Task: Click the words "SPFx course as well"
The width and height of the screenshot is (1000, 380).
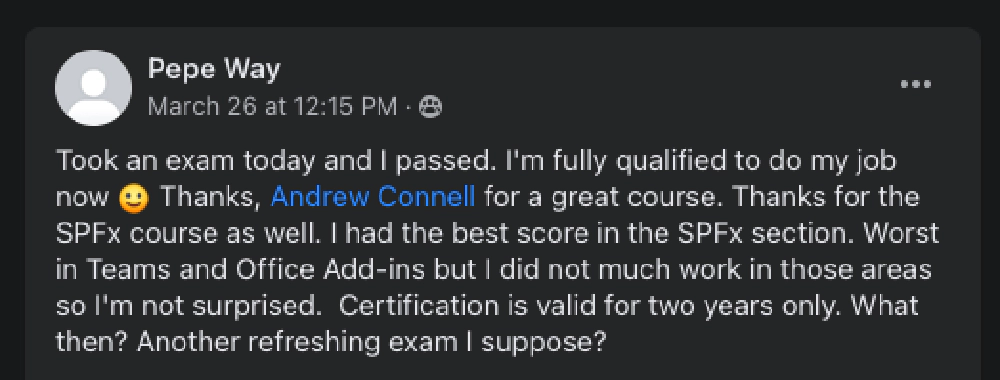Action: (x=188, y=234)
